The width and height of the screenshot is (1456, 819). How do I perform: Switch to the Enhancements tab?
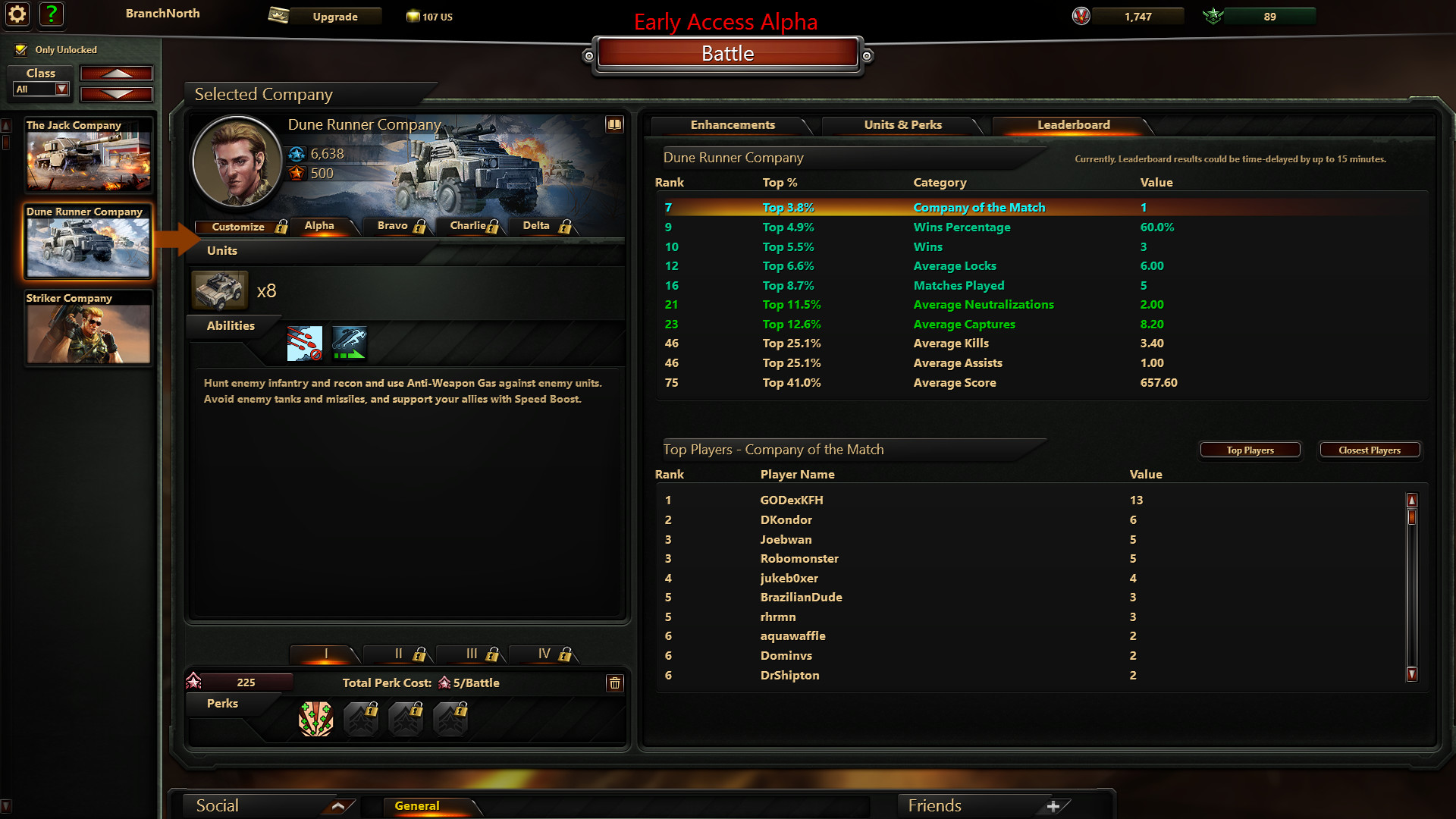(x=732, y=125)
